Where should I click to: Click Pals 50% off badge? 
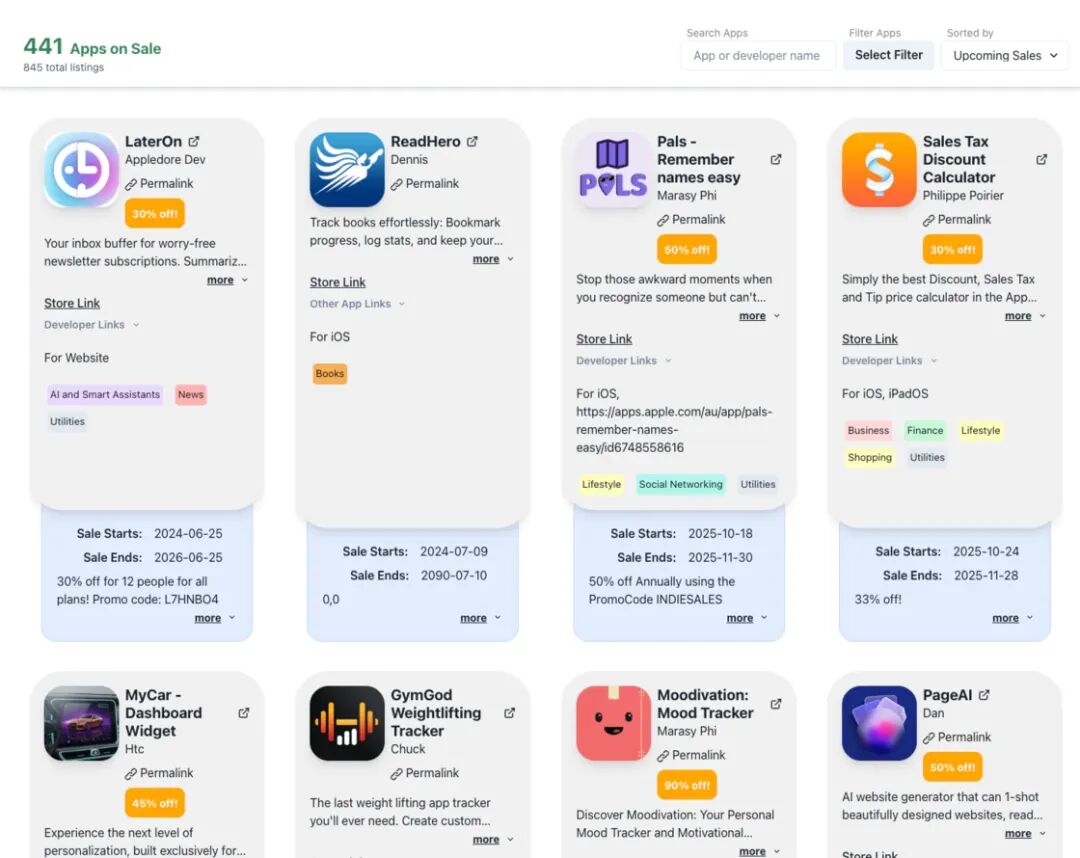click(687, 249)
